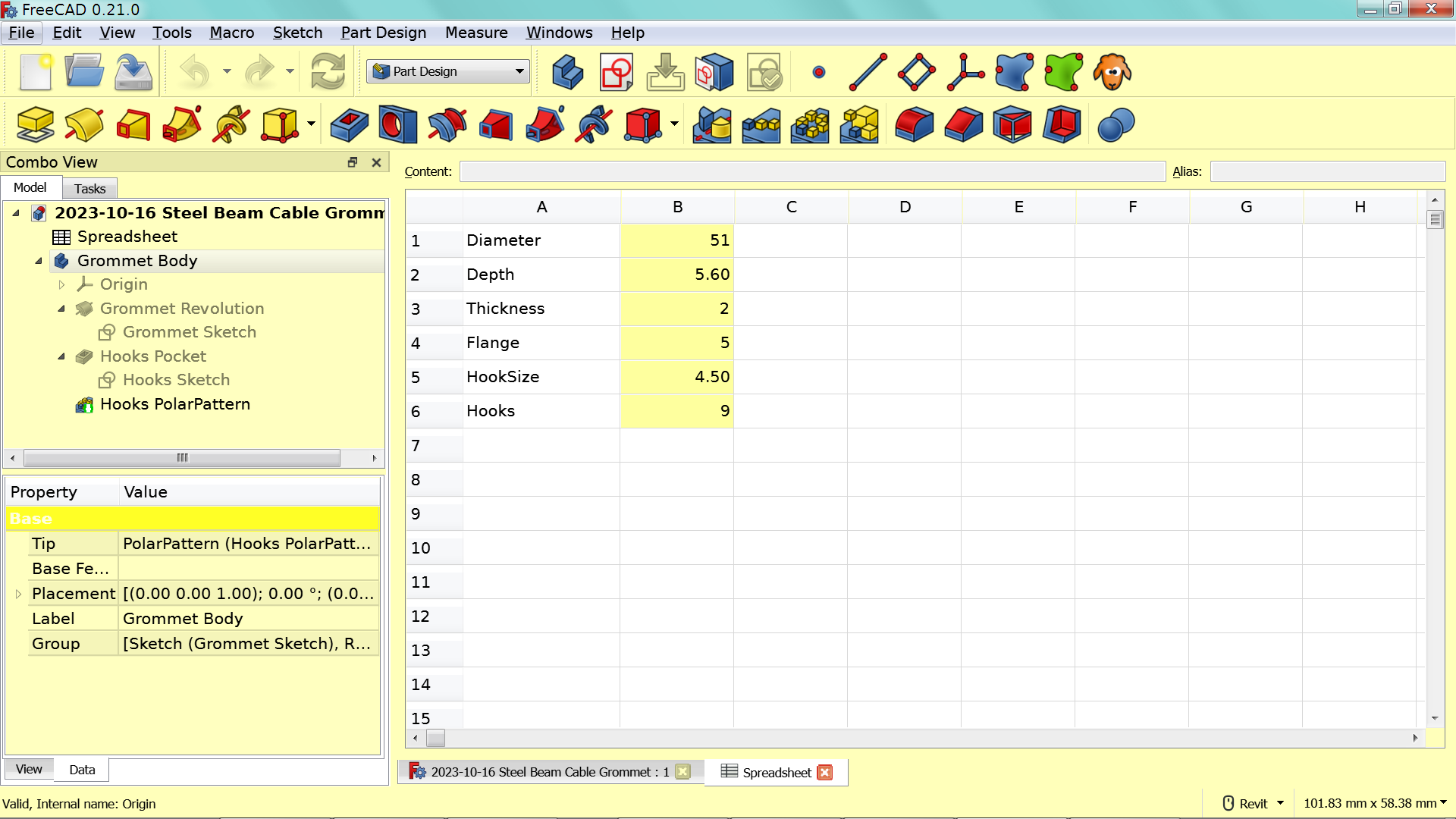Open the Revit navigation style selector
The image size is (1456, 819).
(1254, 803)
